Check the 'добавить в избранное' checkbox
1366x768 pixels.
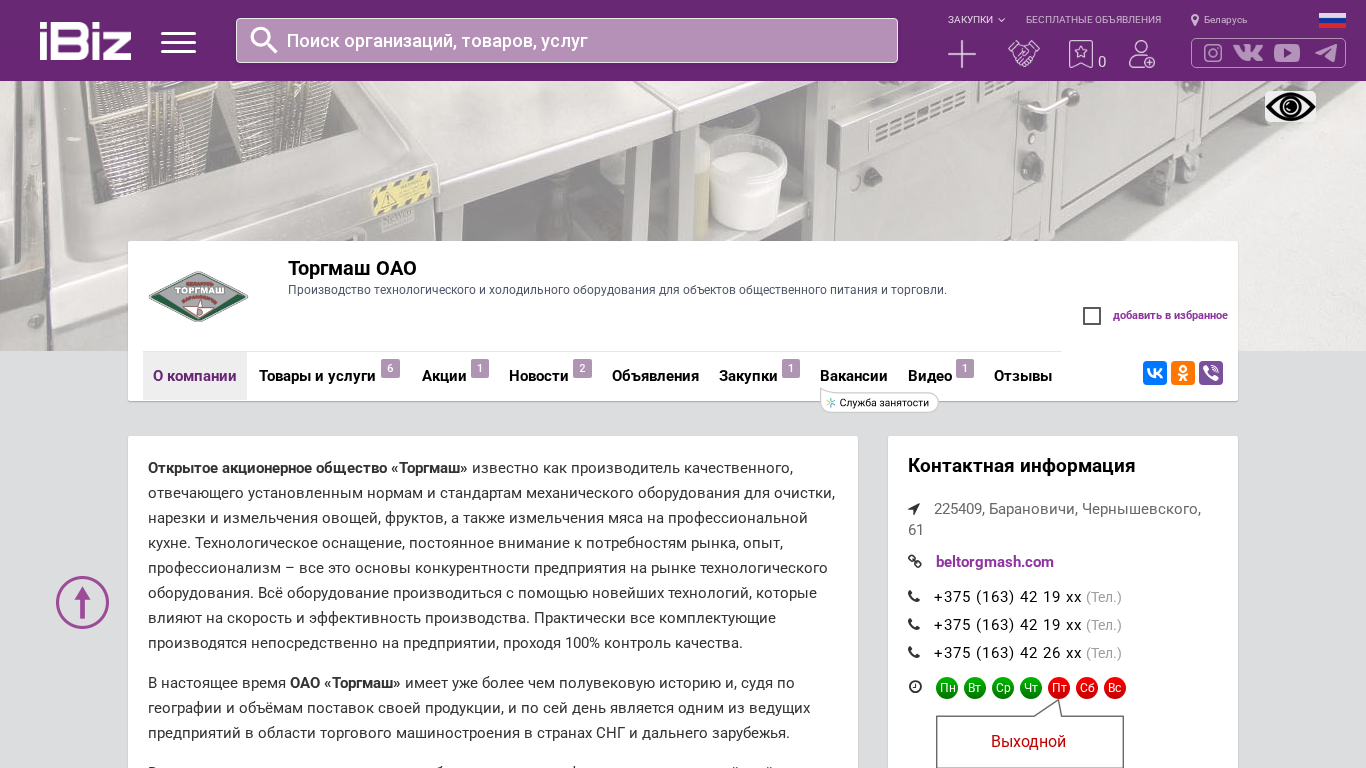click(x=1092, y=316)
